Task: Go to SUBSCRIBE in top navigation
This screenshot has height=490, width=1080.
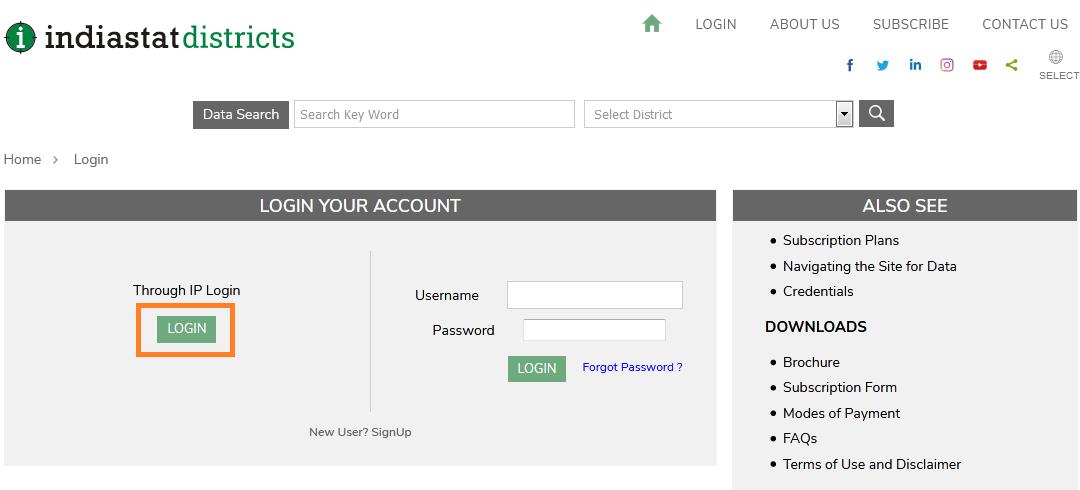Action: (x=910, y=24)
